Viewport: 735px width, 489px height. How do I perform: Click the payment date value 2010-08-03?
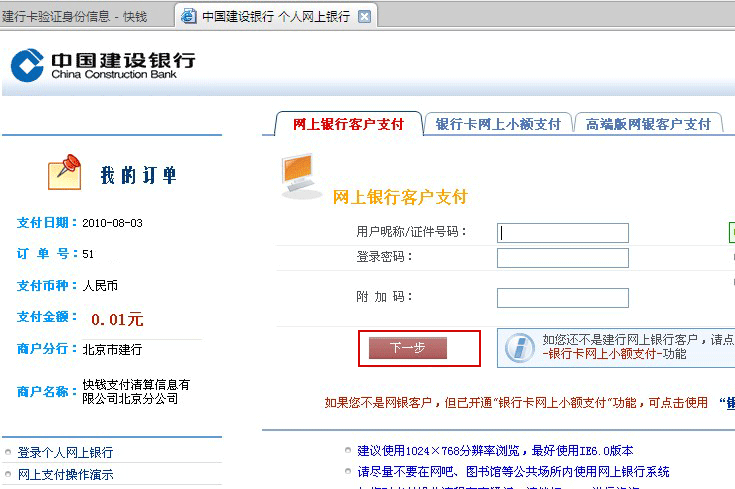coord(112,223)
